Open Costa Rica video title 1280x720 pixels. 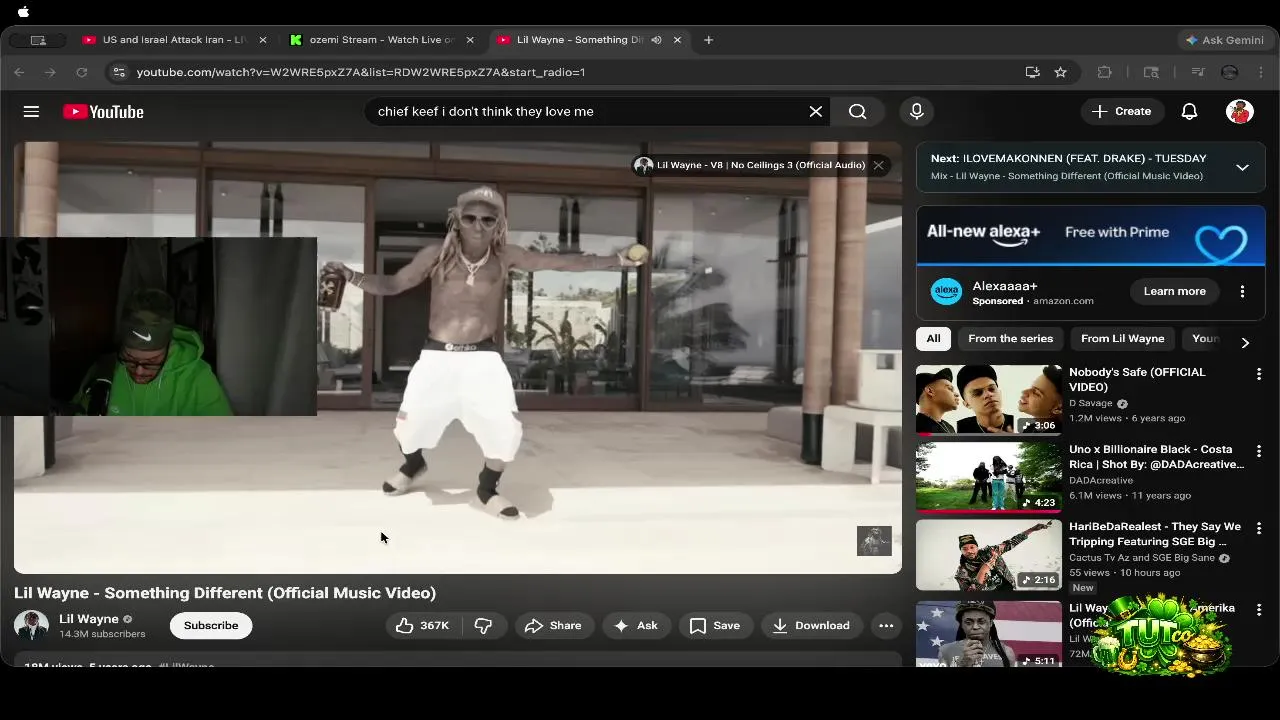[x=1156, y=456]
